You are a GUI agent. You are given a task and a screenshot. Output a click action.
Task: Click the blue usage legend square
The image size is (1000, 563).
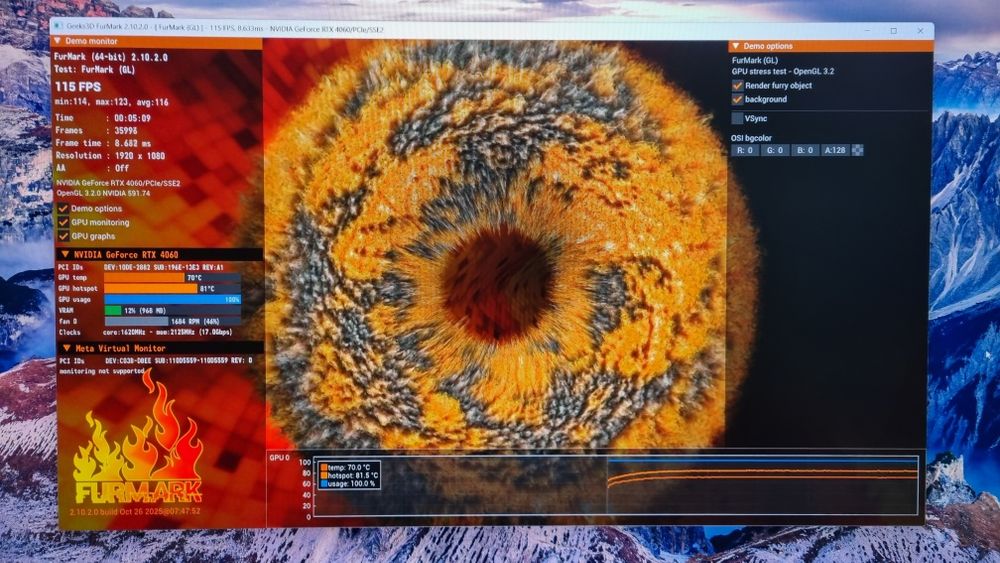[x=324, y=484]
